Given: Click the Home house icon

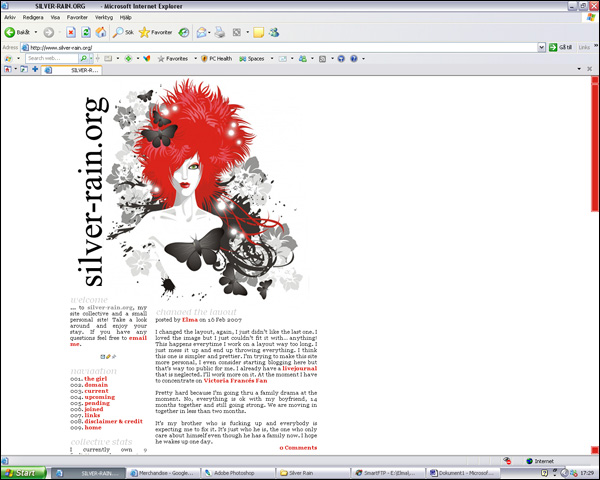Looking at the screenshot, I should pos(101,33).
